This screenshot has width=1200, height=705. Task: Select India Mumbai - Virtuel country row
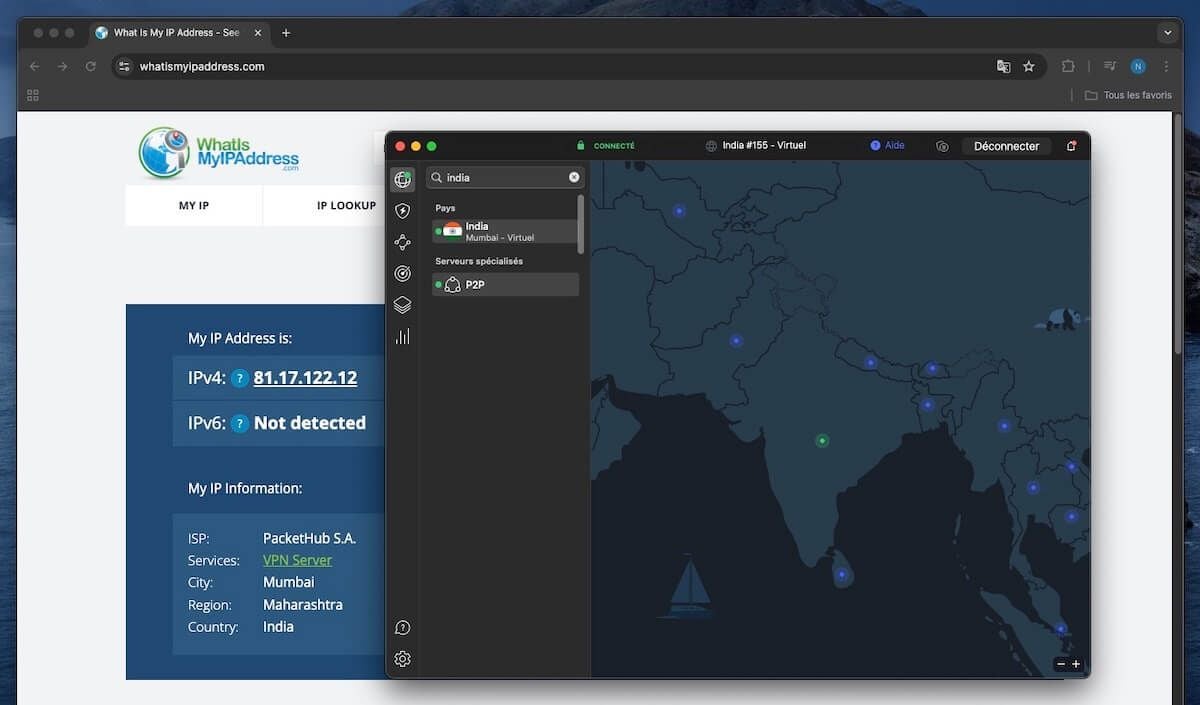(x=505, y=232)
